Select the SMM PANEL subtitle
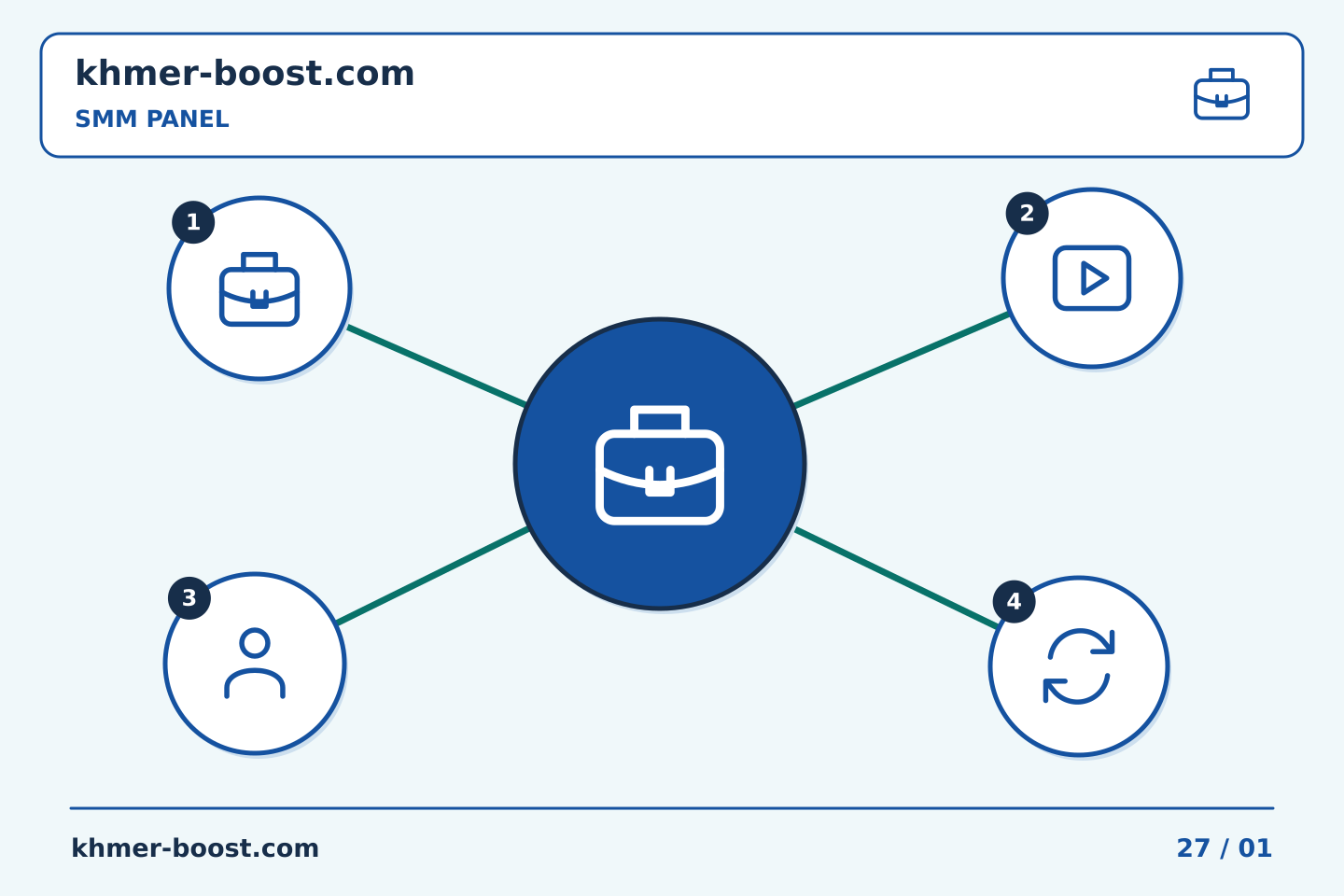1344x896 pixels. pyautogui.click(x=152, y=119)
